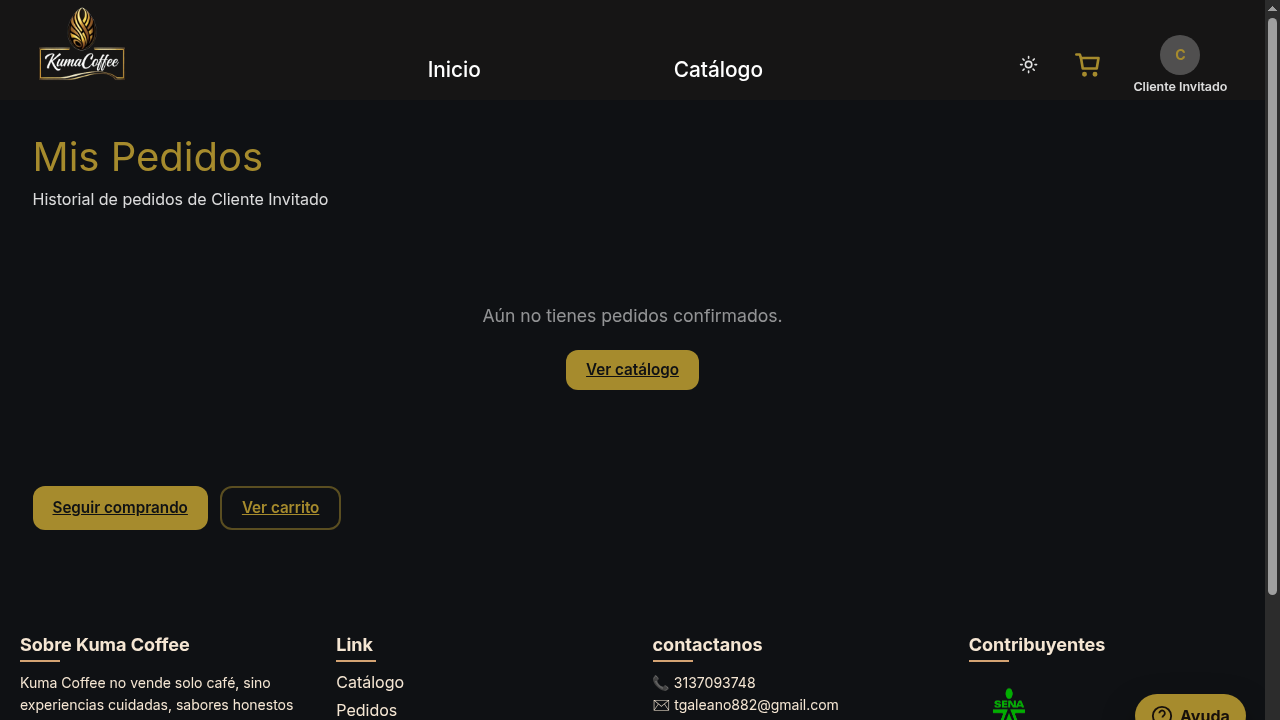This screenshot has width=1280, height=720.
Task: Open the Pedidos footer link
Action: (366, 710)
